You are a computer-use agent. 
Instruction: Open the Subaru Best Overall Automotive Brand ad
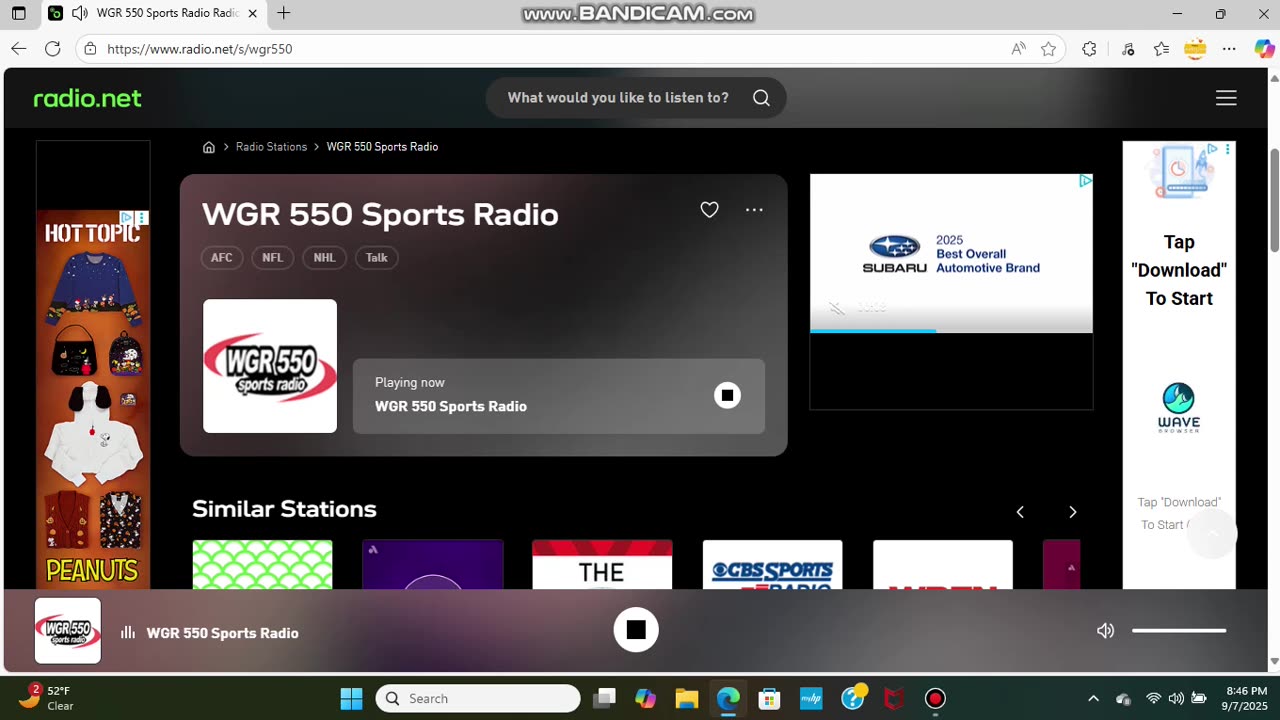(951, 254)
